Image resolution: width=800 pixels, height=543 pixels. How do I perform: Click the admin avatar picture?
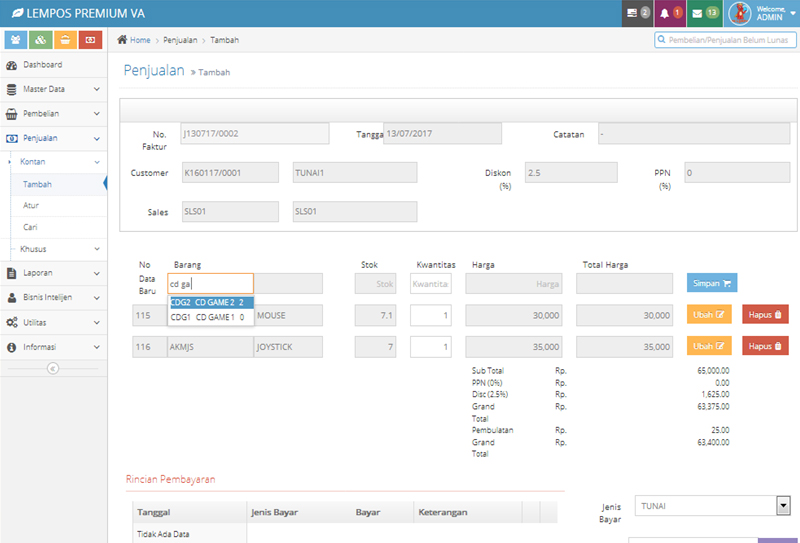739,13
